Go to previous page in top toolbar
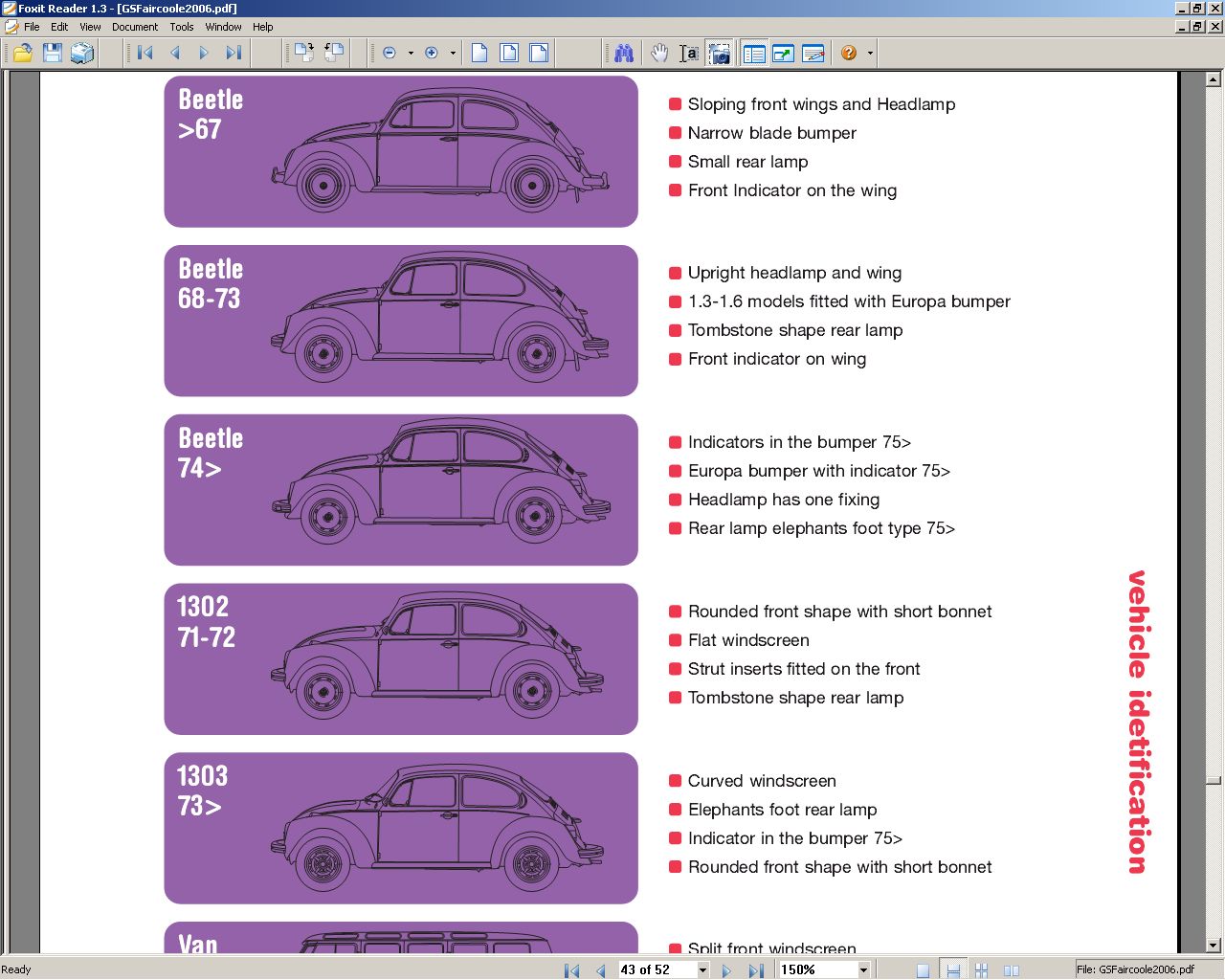Image resolution: width=1225 pixels, height=980 pixels. tap(175, 54)
